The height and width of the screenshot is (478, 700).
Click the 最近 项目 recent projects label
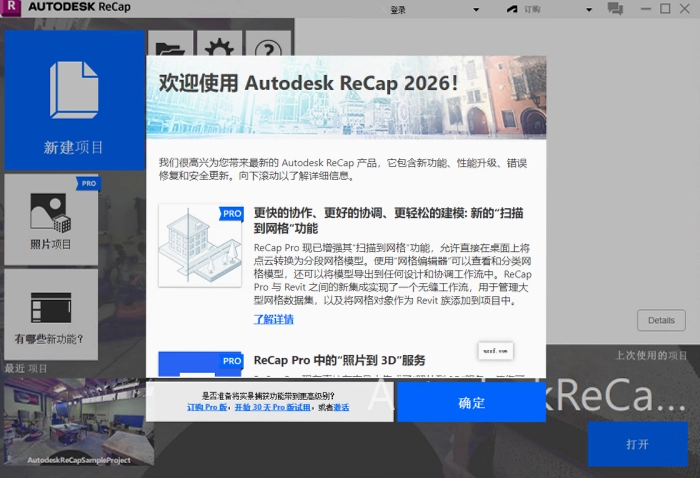tap(26, 369)
